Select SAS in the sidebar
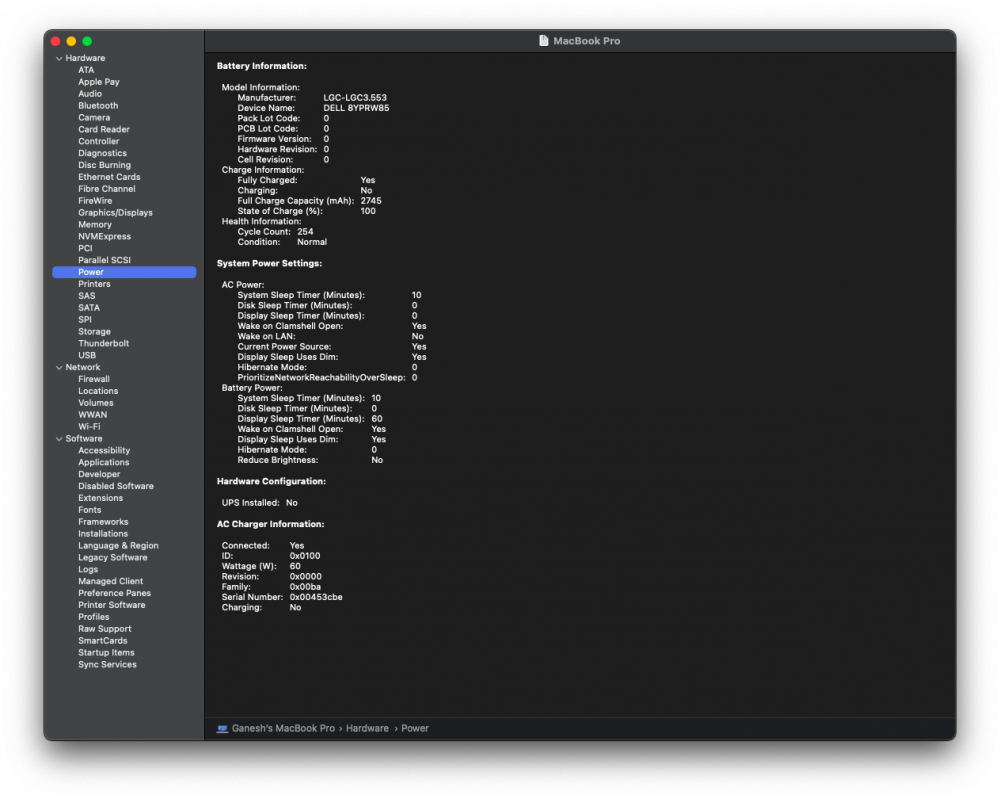The height and width of the screenshot is (799, 1000). (87, 296)
